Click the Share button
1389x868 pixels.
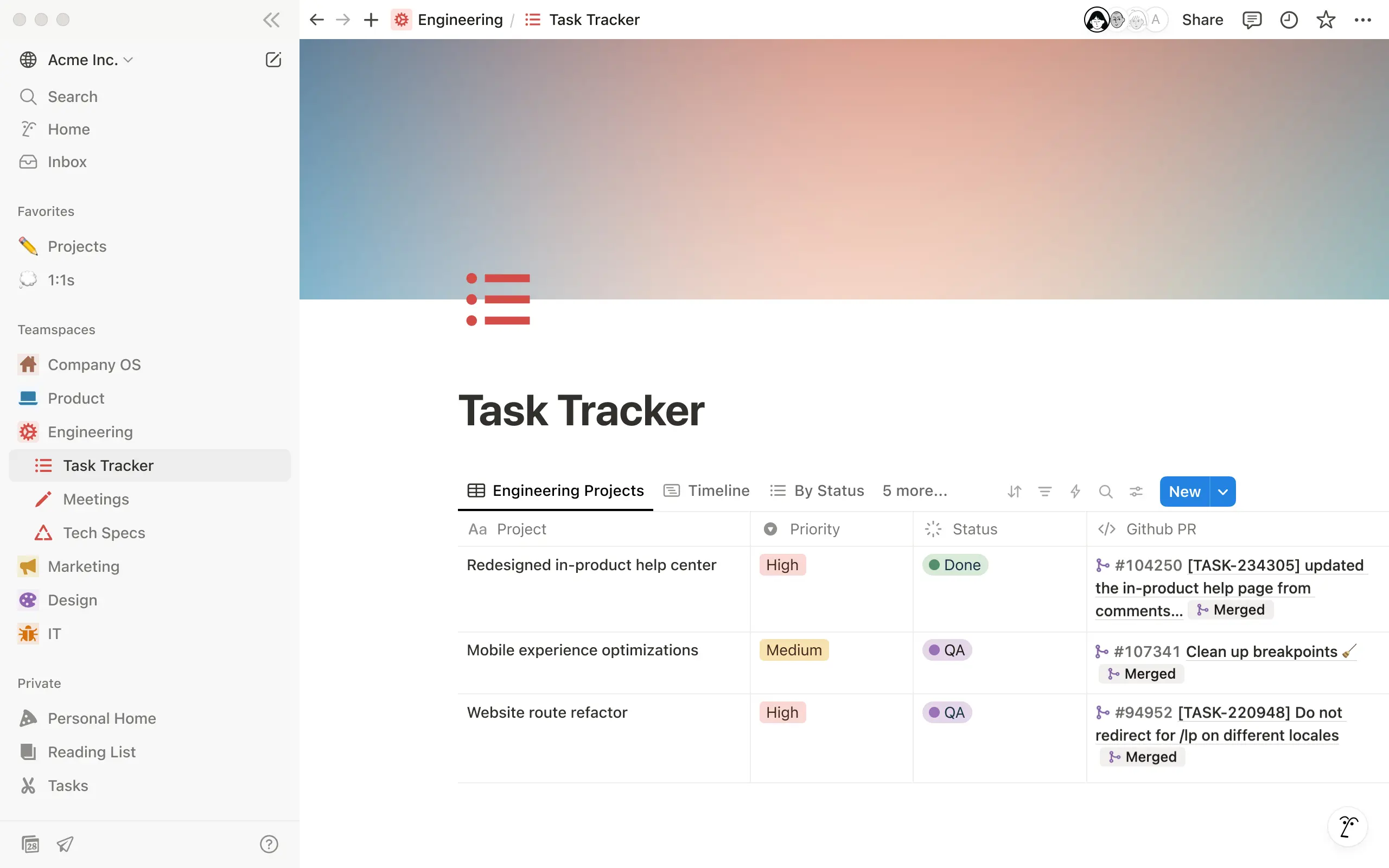(x=1202, y=20)
